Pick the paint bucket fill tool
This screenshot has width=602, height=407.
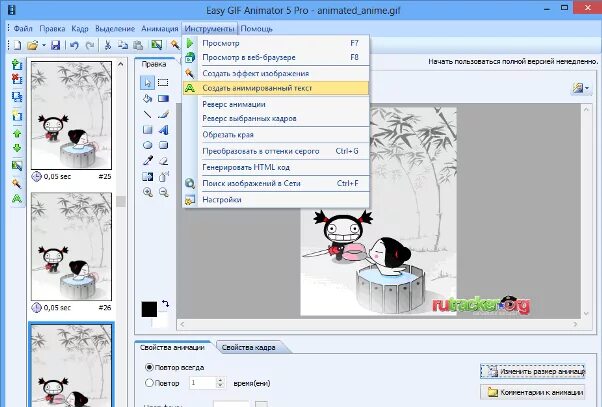point(147,99)
